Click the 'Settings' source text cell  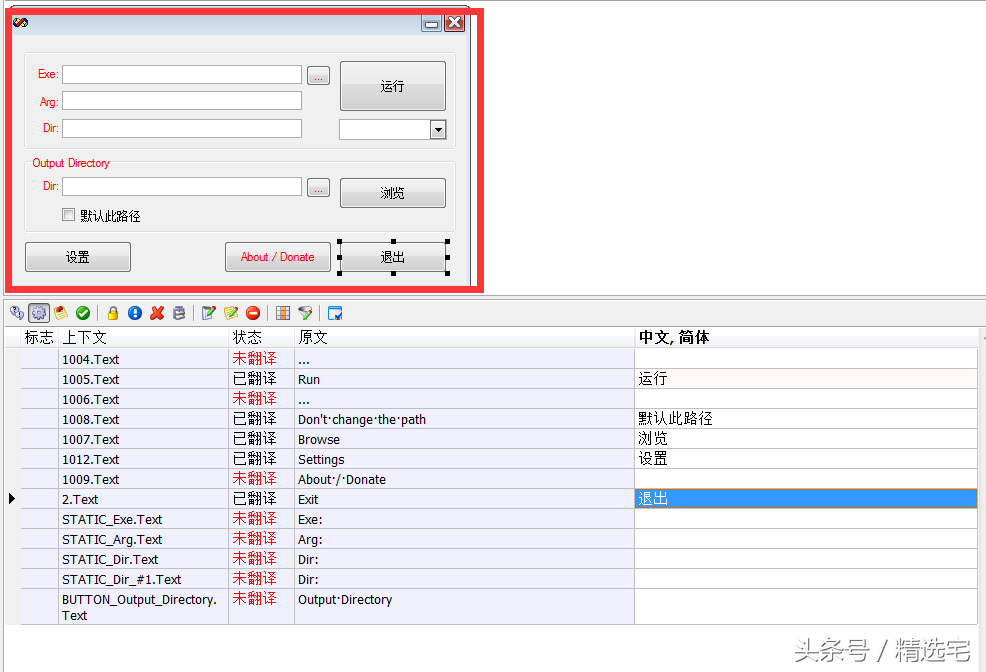click(x=464, y=460)
